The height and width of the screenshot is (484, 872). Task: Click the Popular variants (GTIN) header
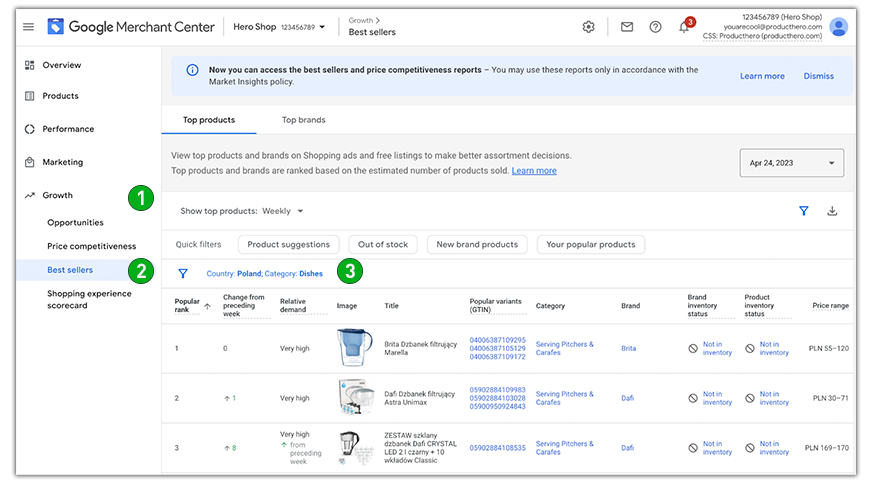[496, 305]
